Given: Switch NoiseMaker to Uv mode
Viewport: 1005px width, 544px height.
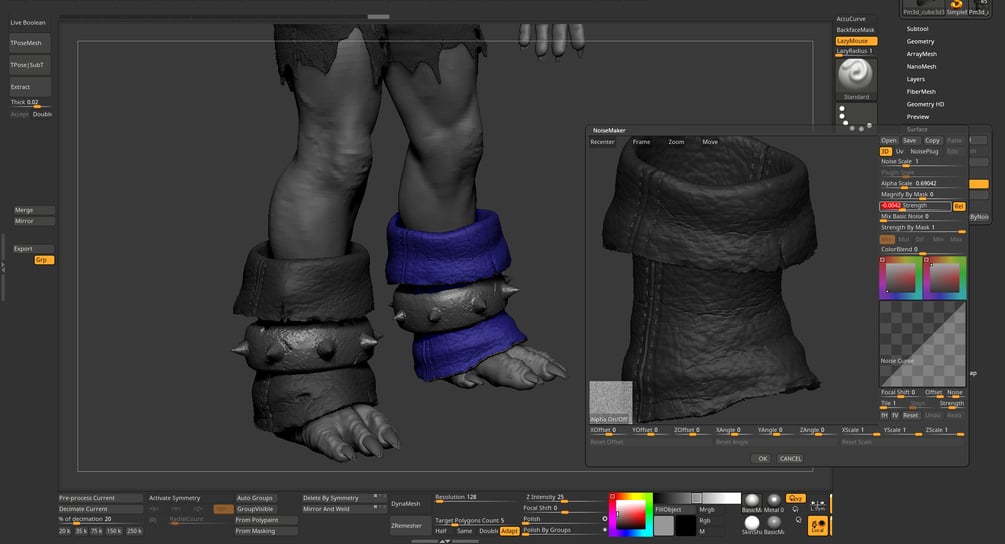Looking at the screenshot, I should 899,151.
